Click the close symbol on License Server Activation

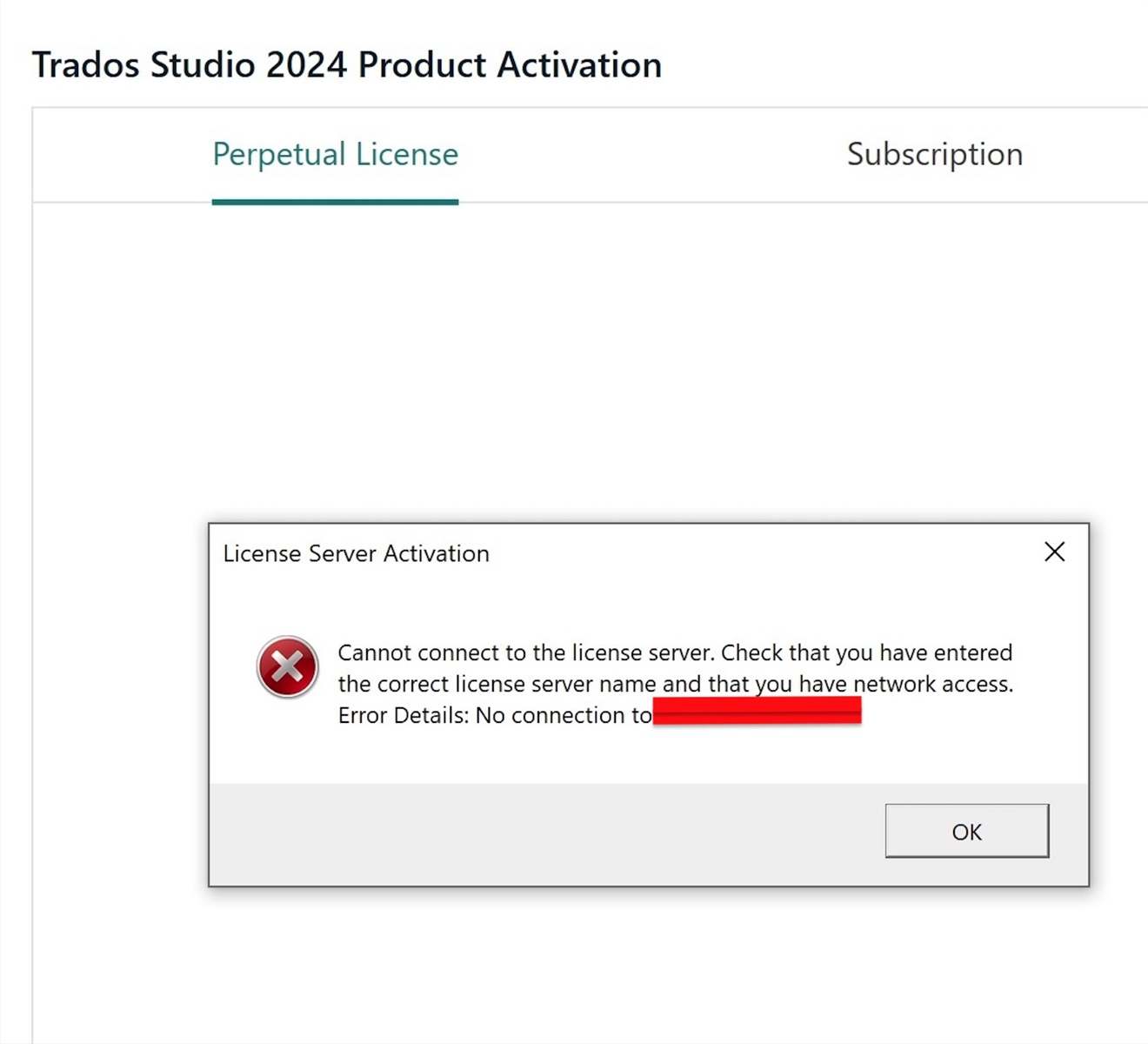[1054, 552]
